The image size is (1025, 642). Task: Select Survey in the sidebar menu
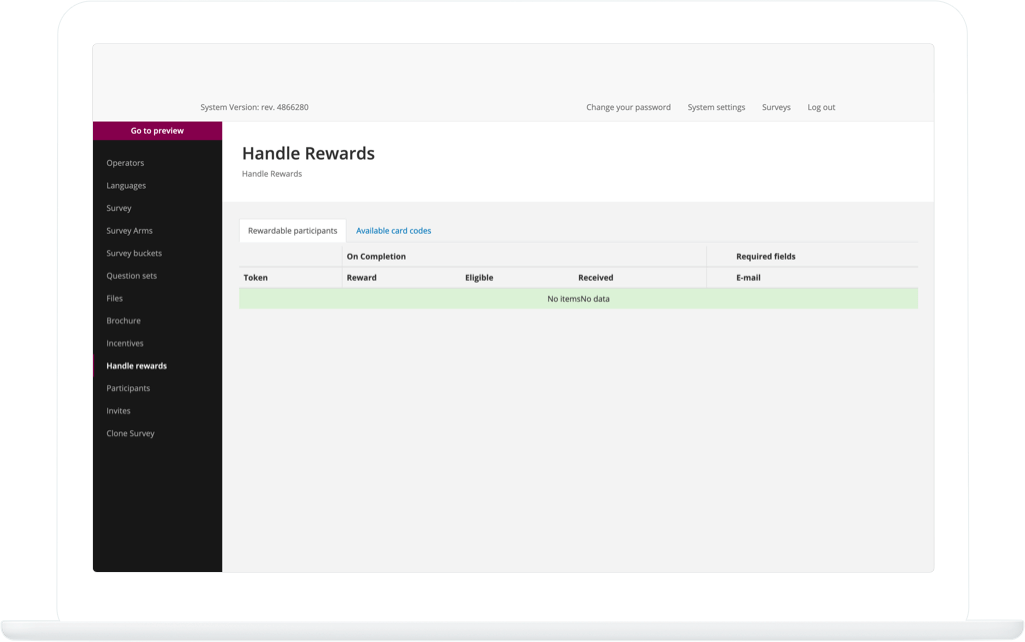click(x=119, y=208)
